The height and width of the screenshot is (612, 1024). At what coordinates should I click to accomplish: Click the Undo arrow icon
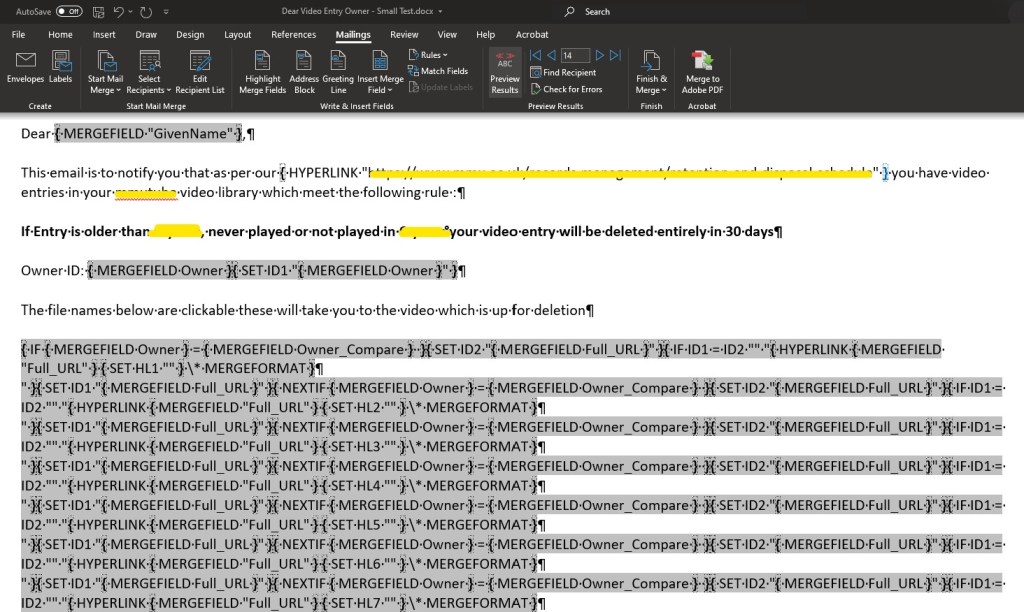[119, 12]
